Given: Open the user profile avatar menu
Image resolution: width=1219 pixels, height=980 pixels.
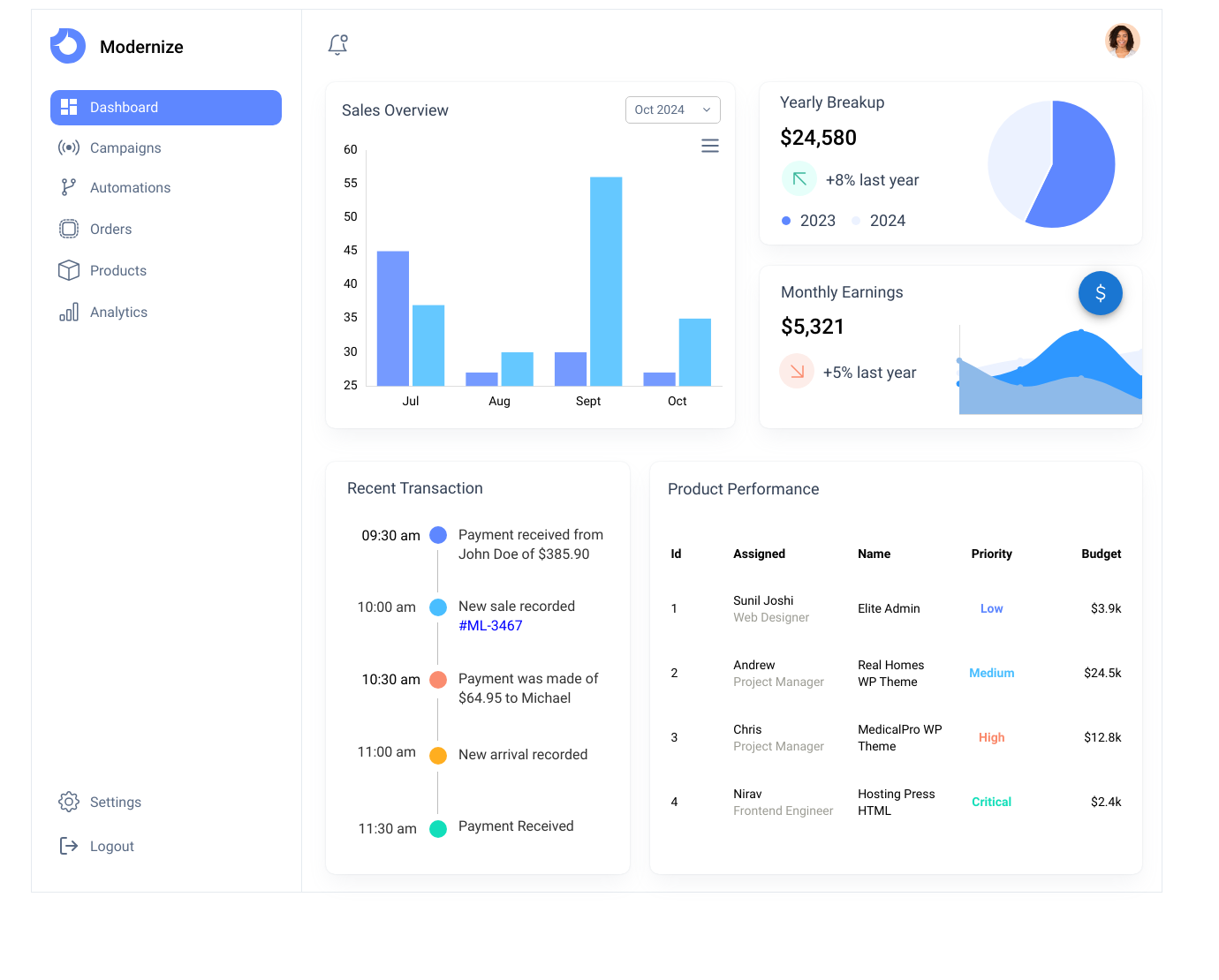Looking at the screenshot, I should [x=1122, y=41].
